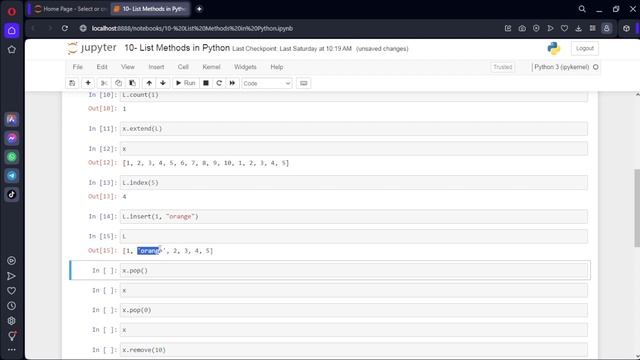Click the x.pop() code cell
Image resolution: width=640 pixels, height=360 pixels.
(353, 270)
